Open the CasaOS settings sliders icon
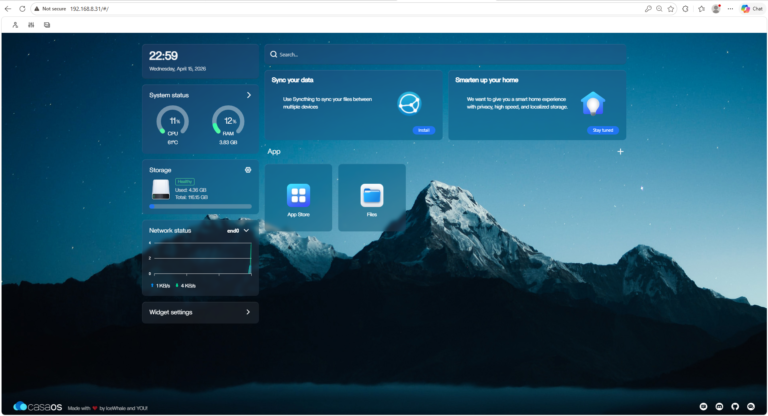The image size is (768, 416). (x=31, y=24)
